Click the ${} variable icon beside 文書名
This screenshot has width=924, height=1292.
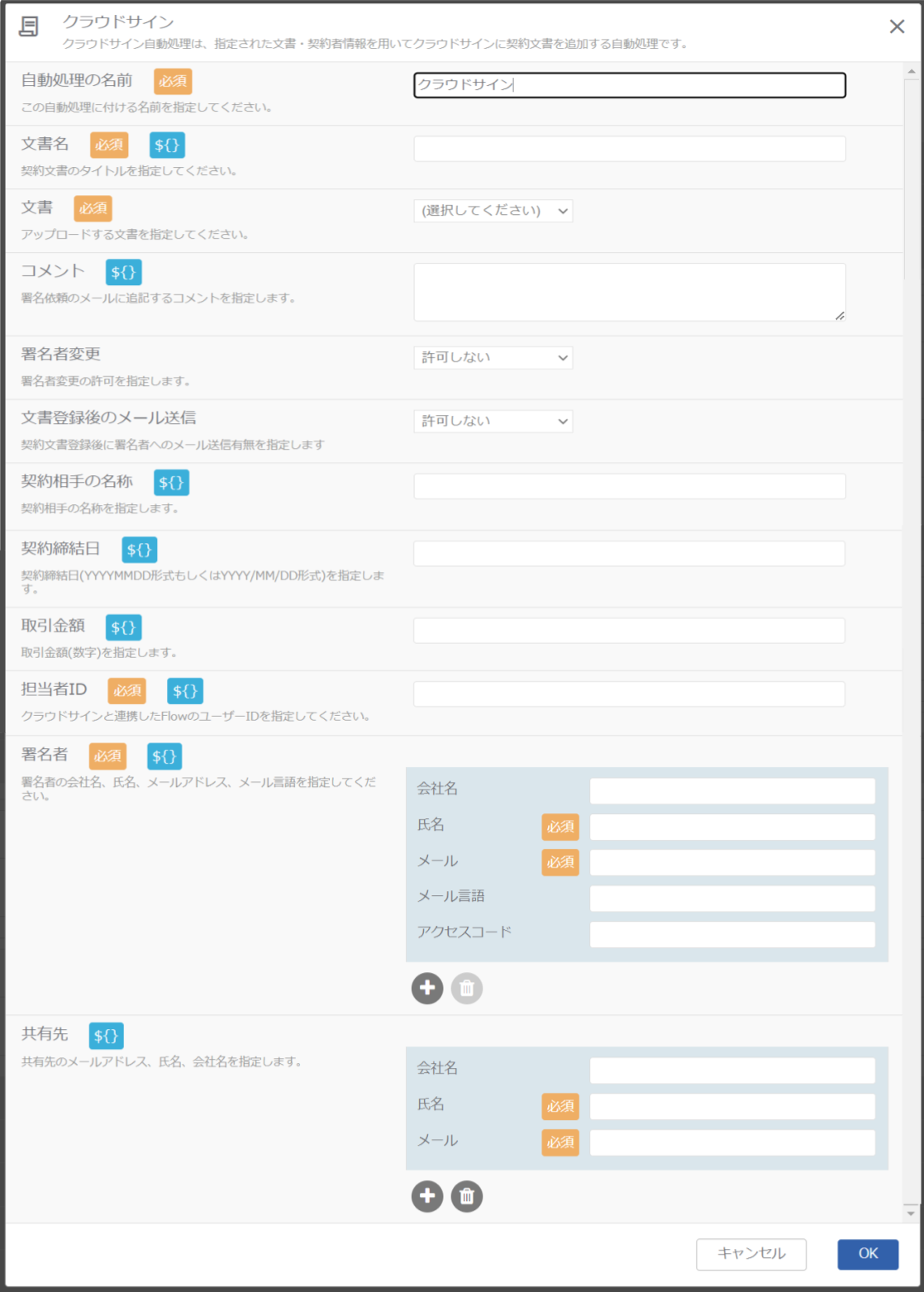click(x=167, y=145)
